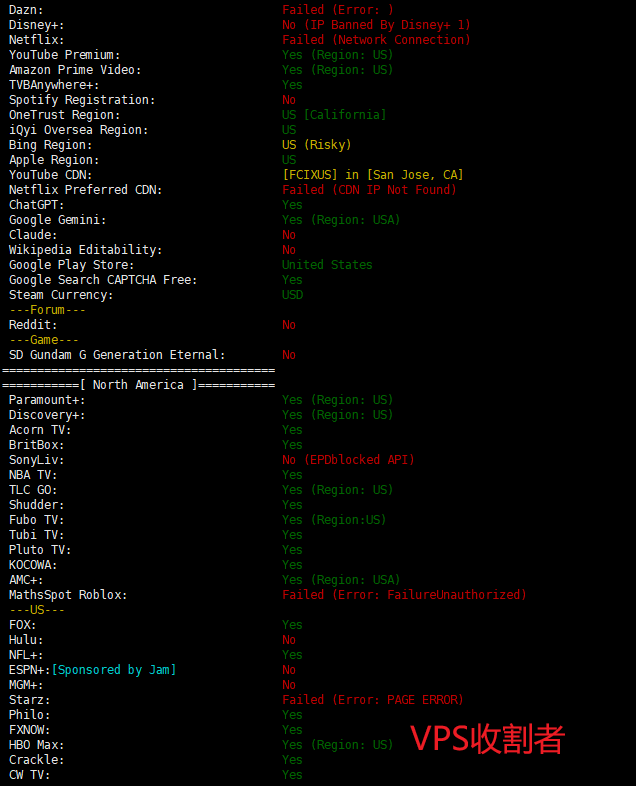Viewport: 636px width, 786px height.
Task: Click the red VPS收割者 watermark text
Action: point(488,738)
